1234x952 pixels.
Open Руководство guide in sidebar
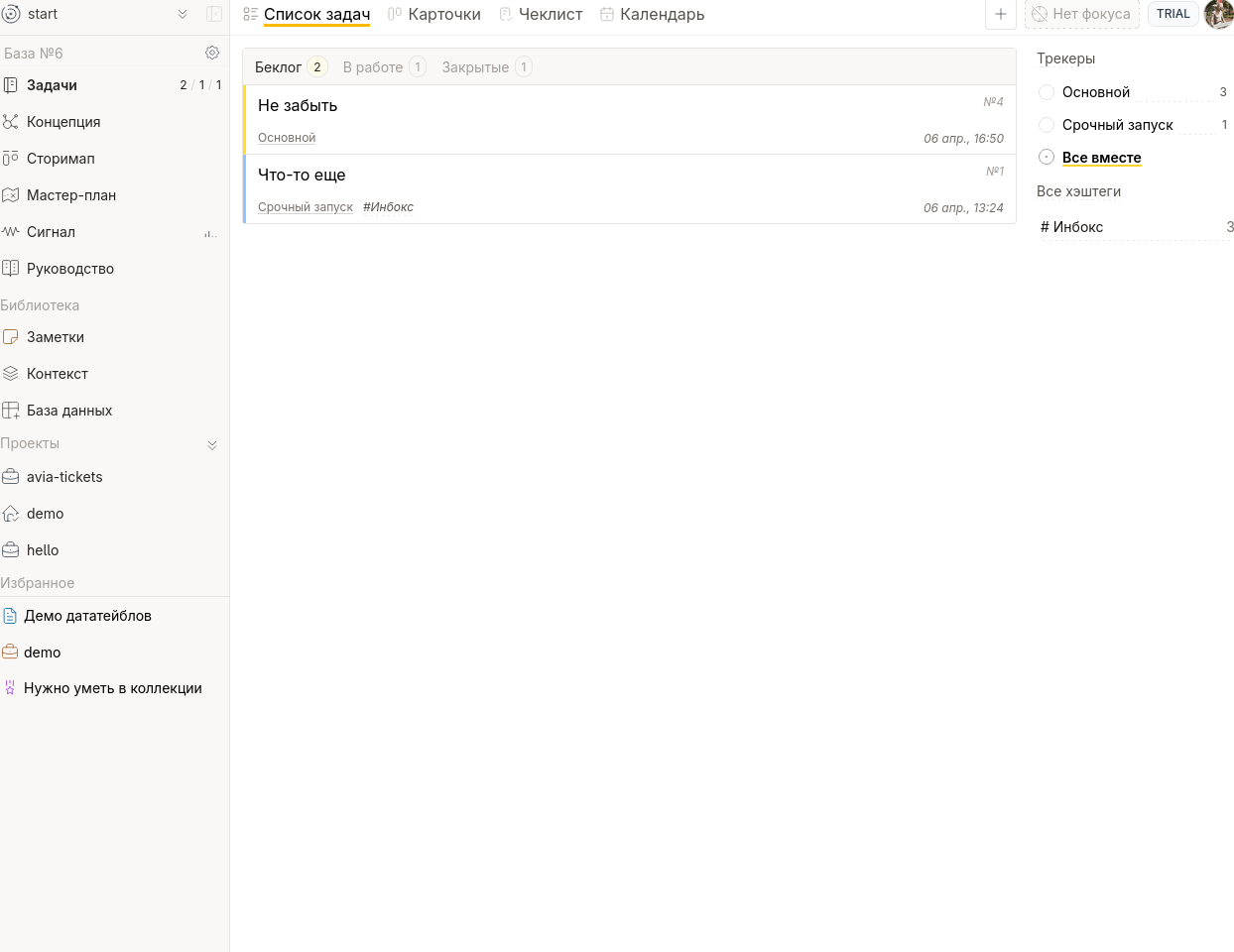pyautogui.click(x=69, y=269)
